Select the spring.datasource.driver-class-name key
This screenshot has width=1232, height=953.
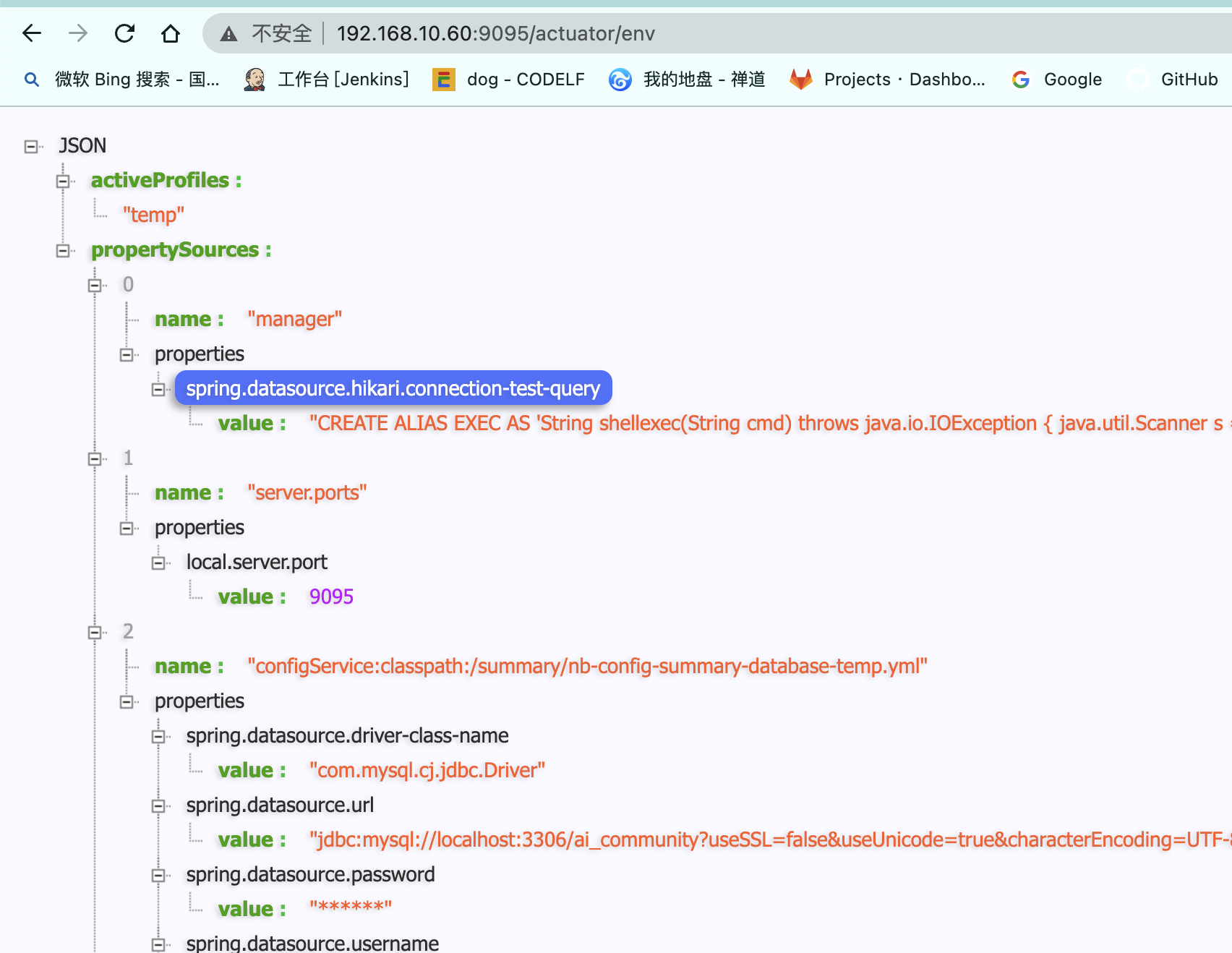(x=347, y=735)
